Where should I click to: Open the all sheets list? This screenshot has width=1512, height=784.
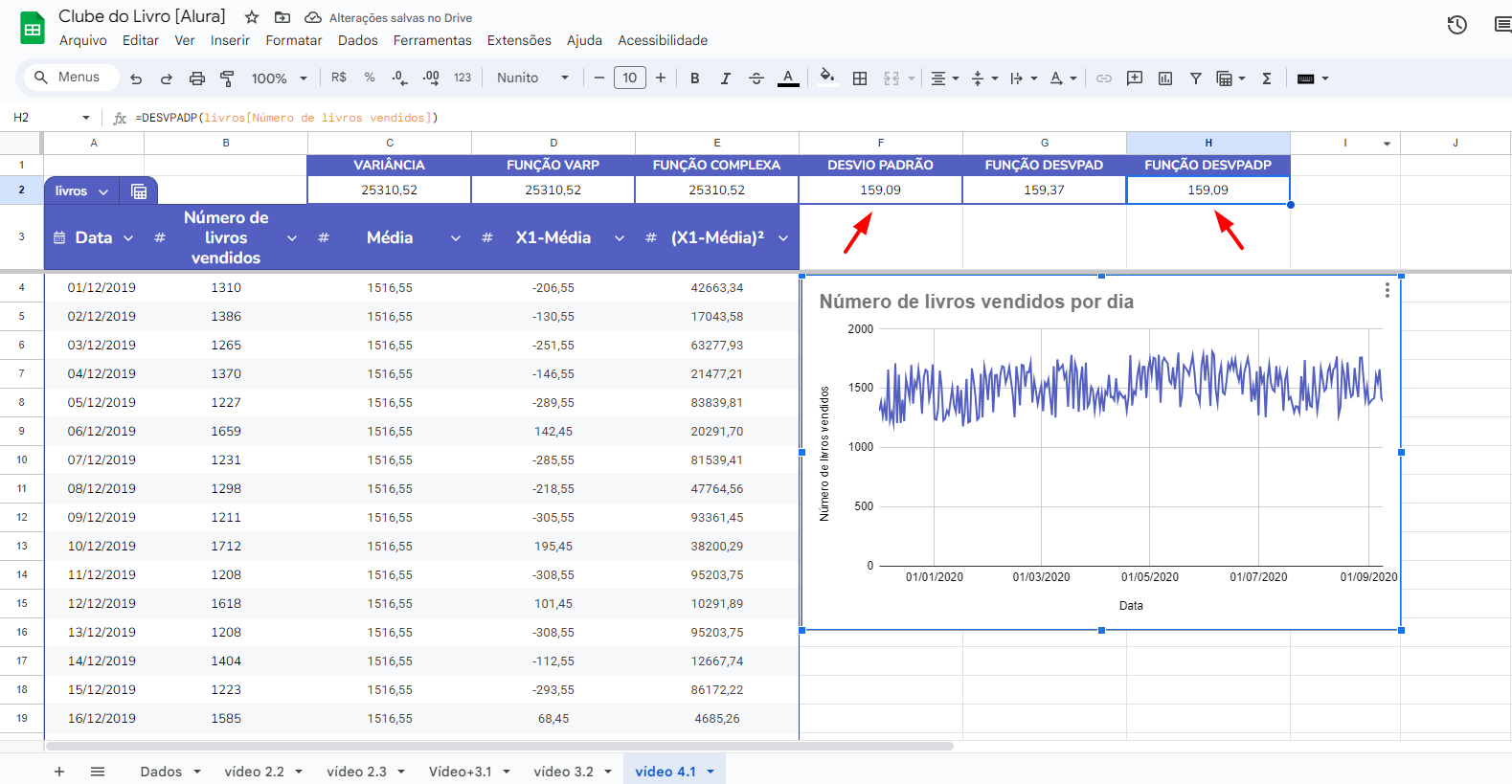[98, 772]
